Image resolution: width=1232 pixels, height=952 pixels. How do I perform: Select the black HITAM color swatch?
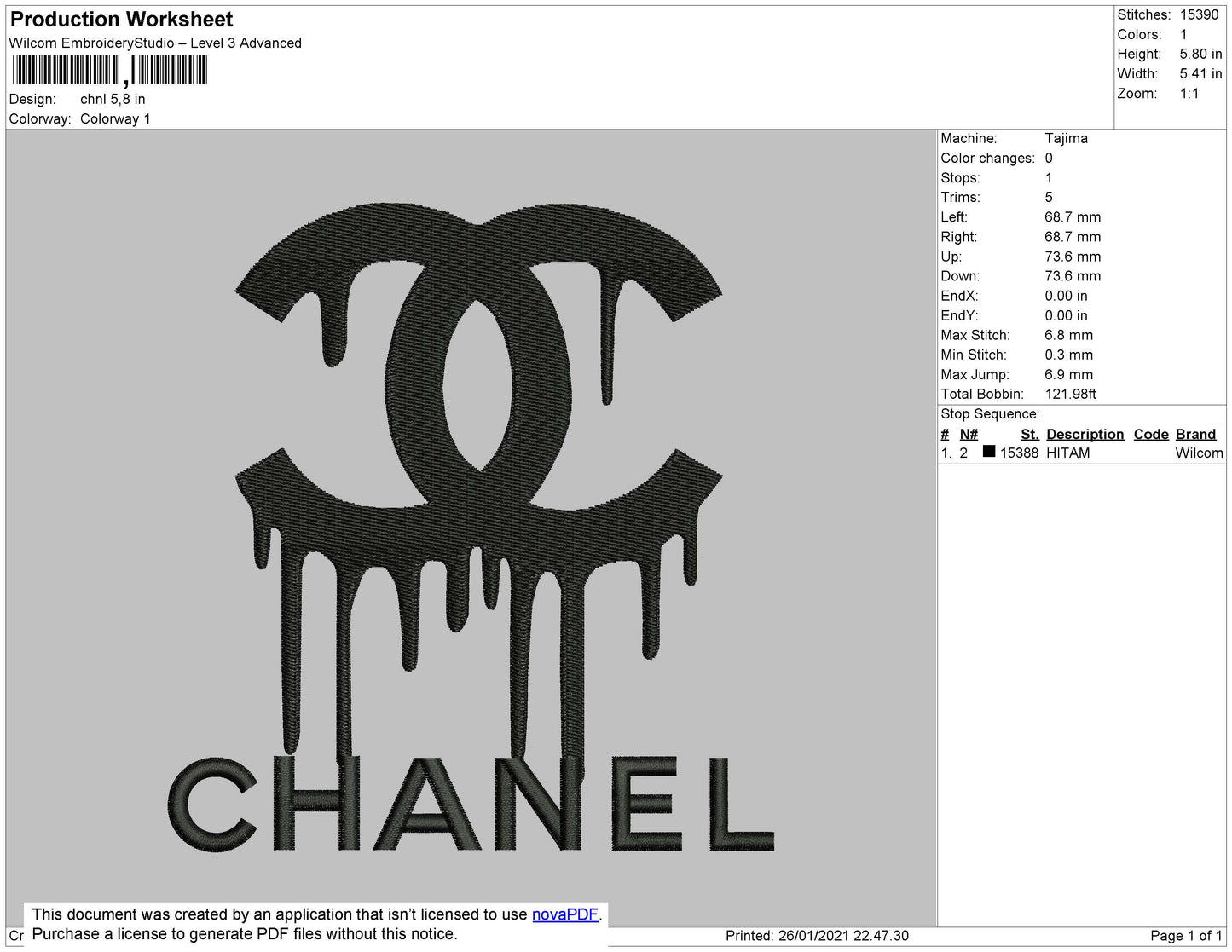pyautogui.click(x=989, y=452)
